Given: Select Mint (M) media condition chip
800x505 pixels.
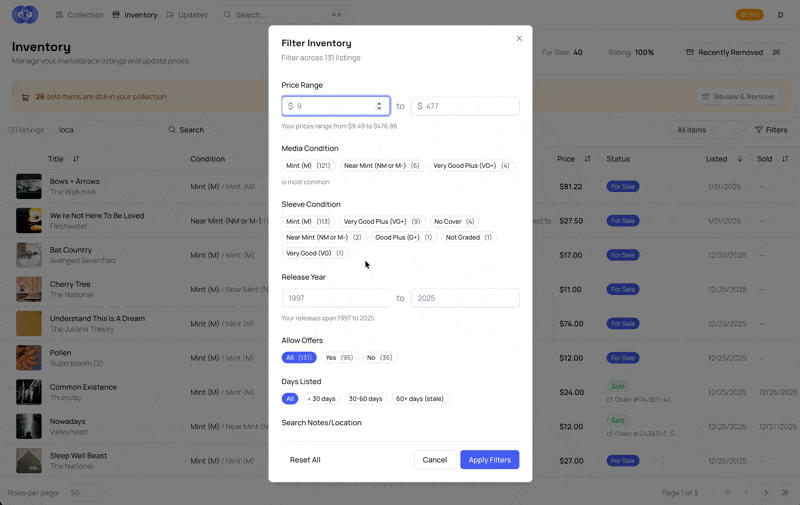Looking at the screenshot, I should [x=308, y=166].
